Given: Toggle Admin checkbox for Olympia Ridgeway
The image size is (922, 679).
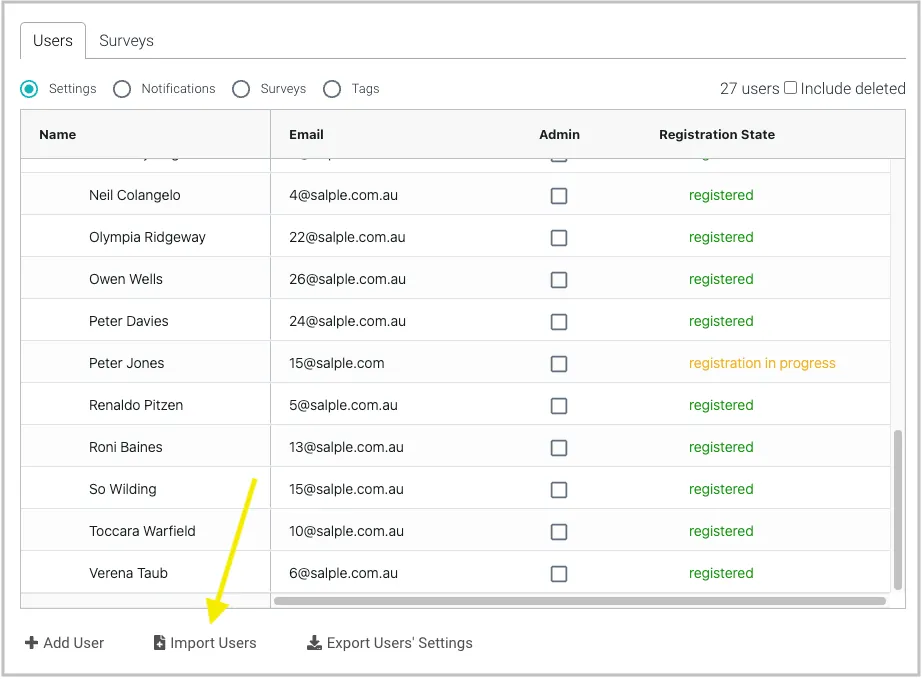Looking at the screenshot, I should click(x=559, y=238).
